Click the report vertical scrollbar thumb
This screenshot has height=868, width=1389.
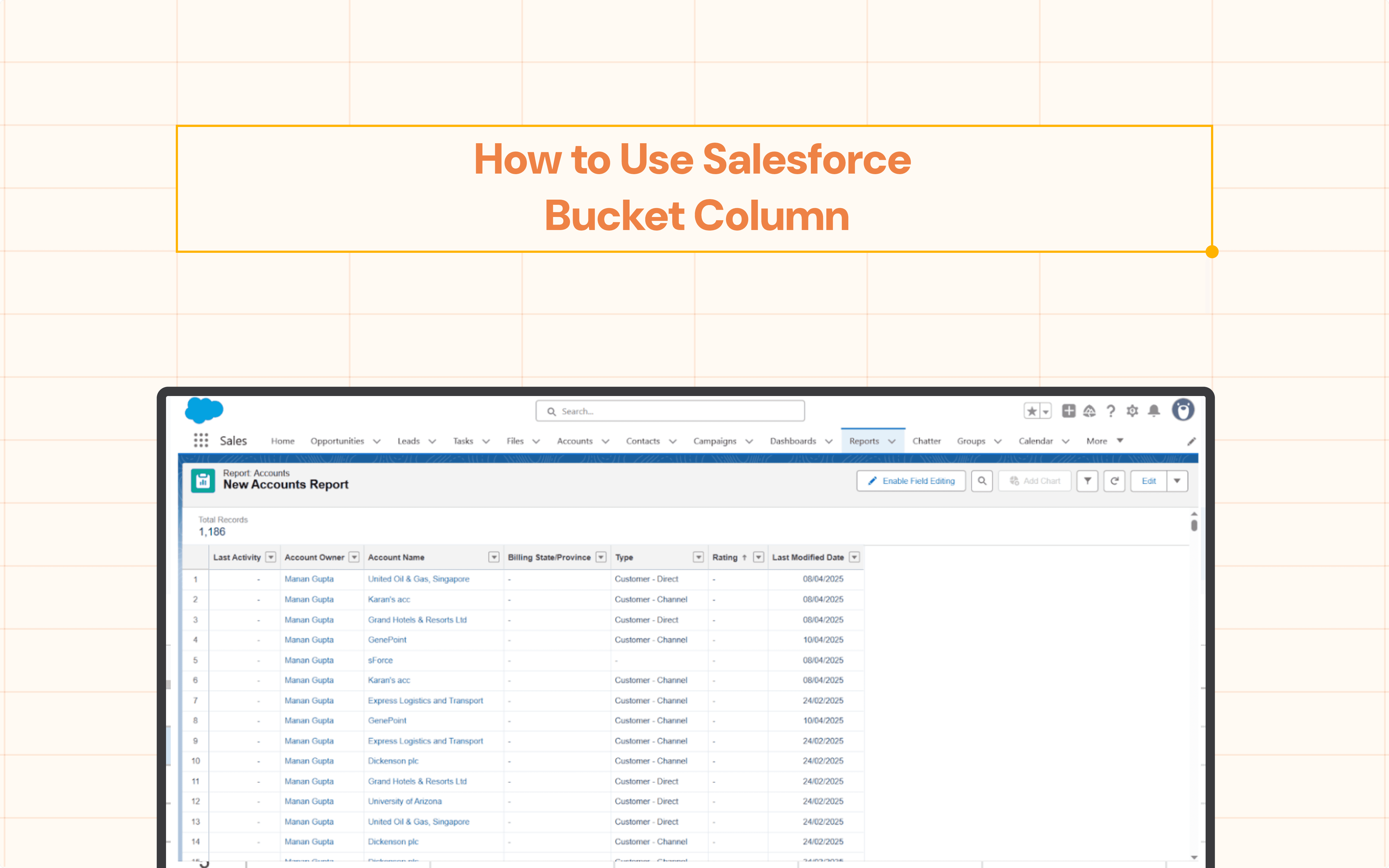pyautogui.click(x=1194, y=525)
